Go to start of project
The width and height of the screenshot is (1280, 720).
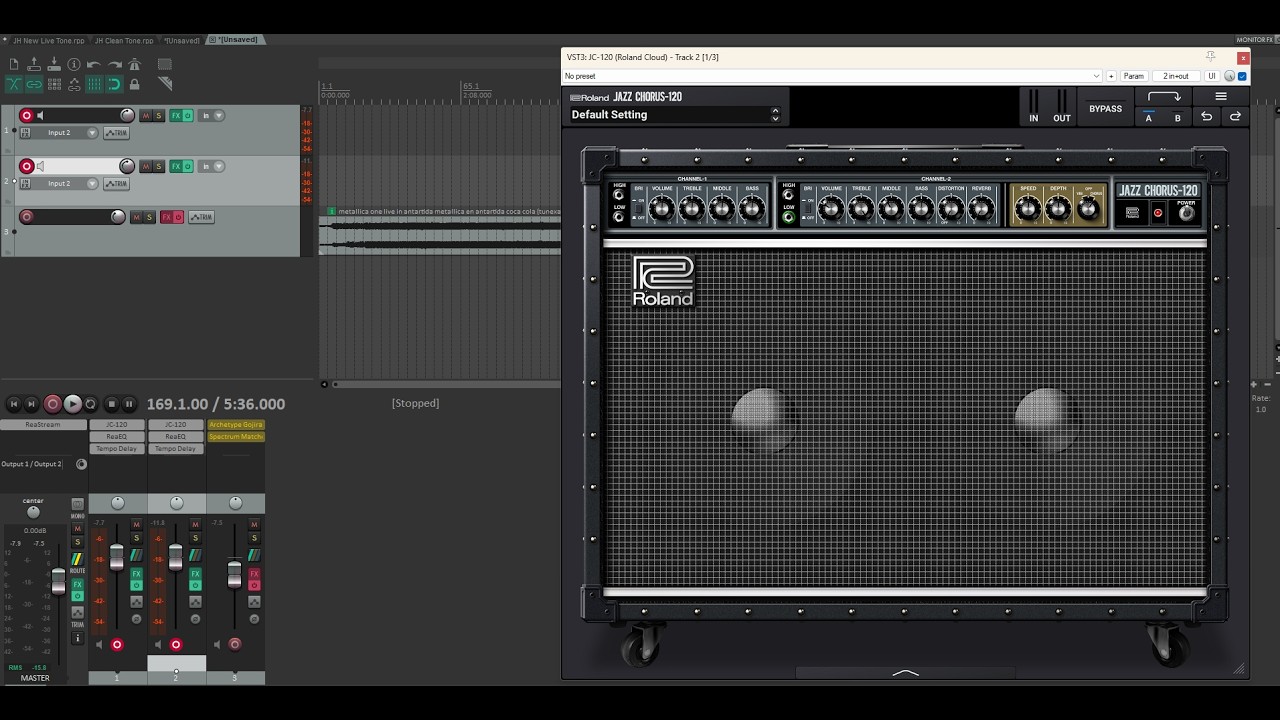coord(14,404)
